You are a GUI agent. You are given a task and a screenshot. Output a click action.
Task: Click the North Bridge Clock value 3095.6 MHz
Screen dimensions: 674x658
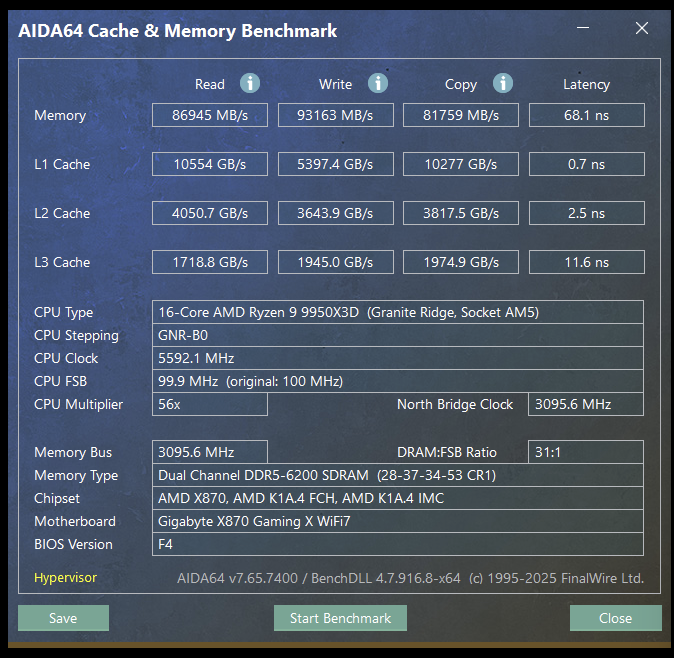pos(586,404)
